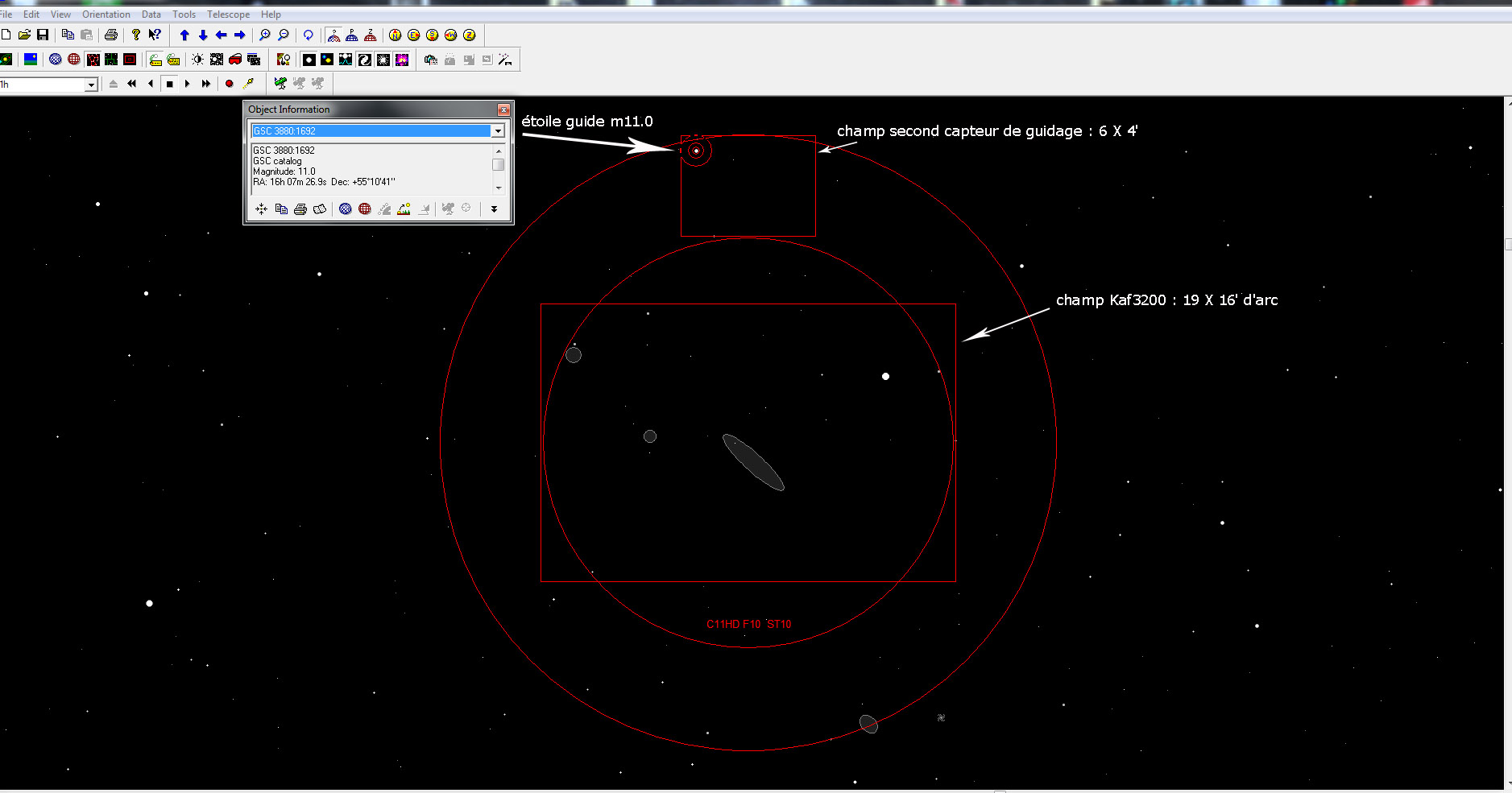Screen dimensions: 1512x793
Task: Open a file with the folder icon
Action: pos(25,35)
